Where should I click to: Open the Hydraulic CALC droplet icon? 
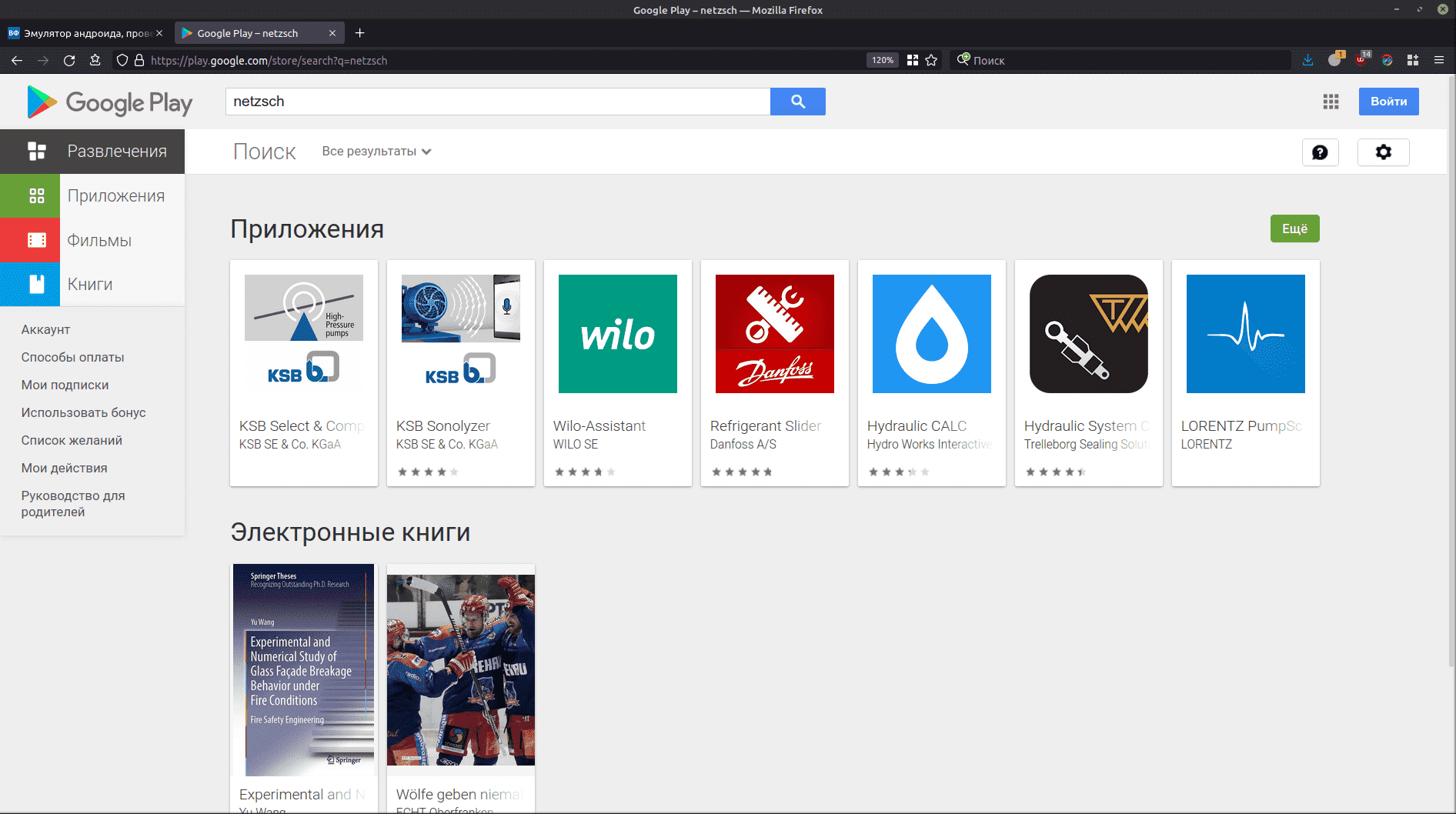point(932,334)
